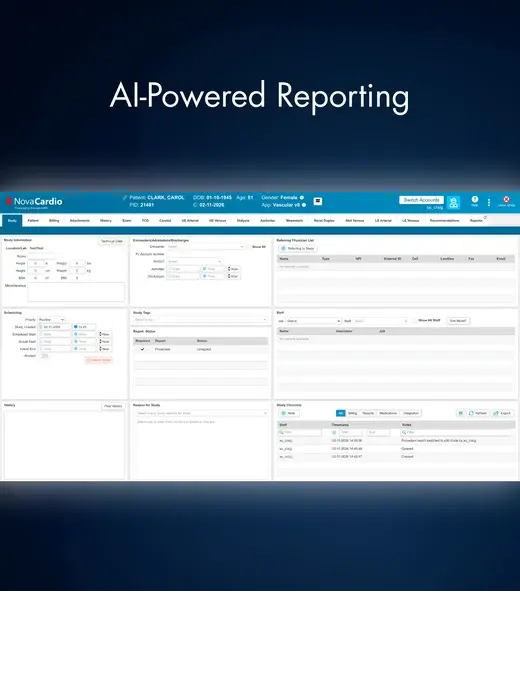Screen dimensions: 520x673
Task: Open the message icon beside Gender
Action: (317, 201)
